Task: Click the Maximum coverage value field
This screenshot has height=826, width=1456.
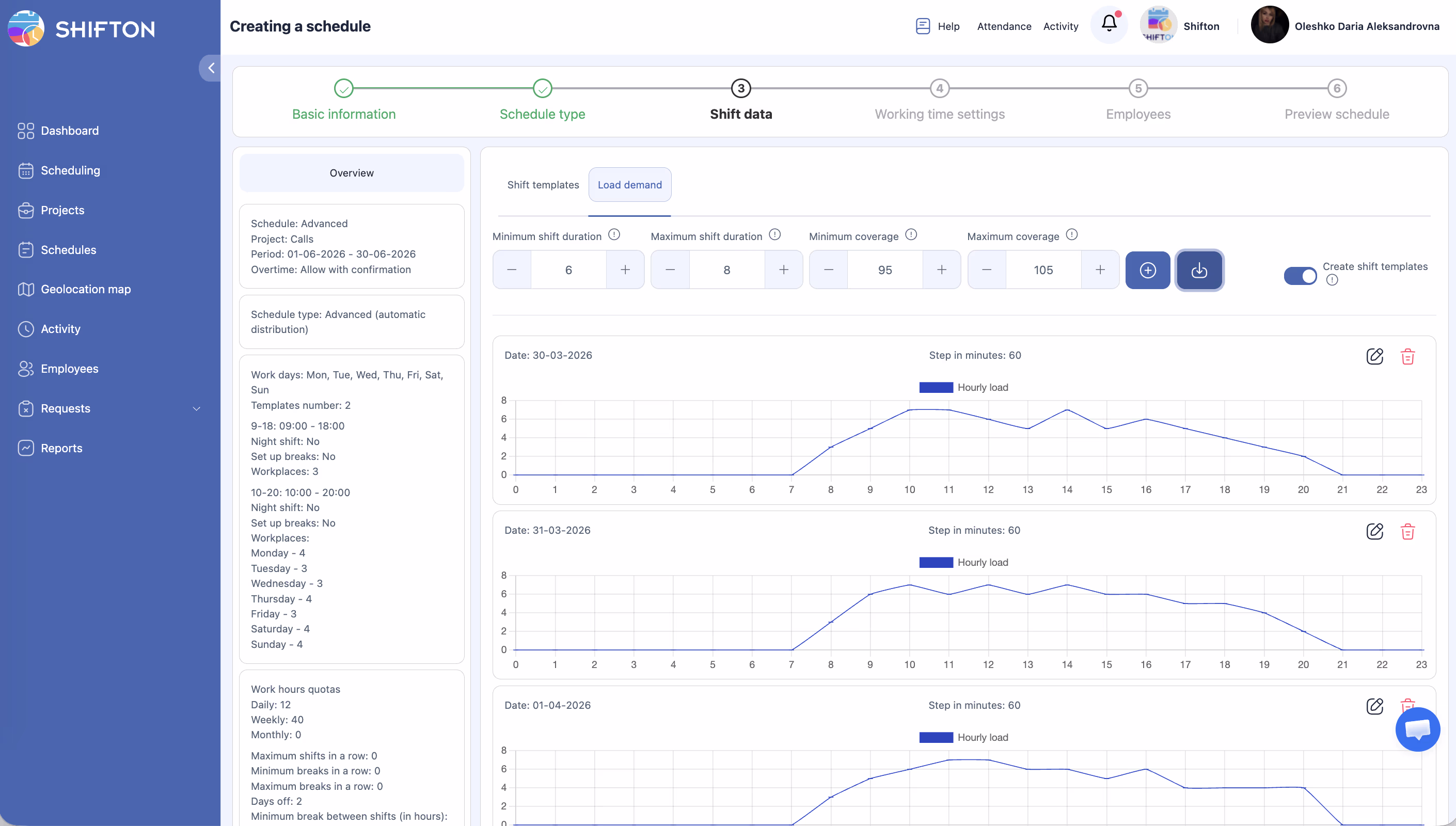Action: point(1043,270)
